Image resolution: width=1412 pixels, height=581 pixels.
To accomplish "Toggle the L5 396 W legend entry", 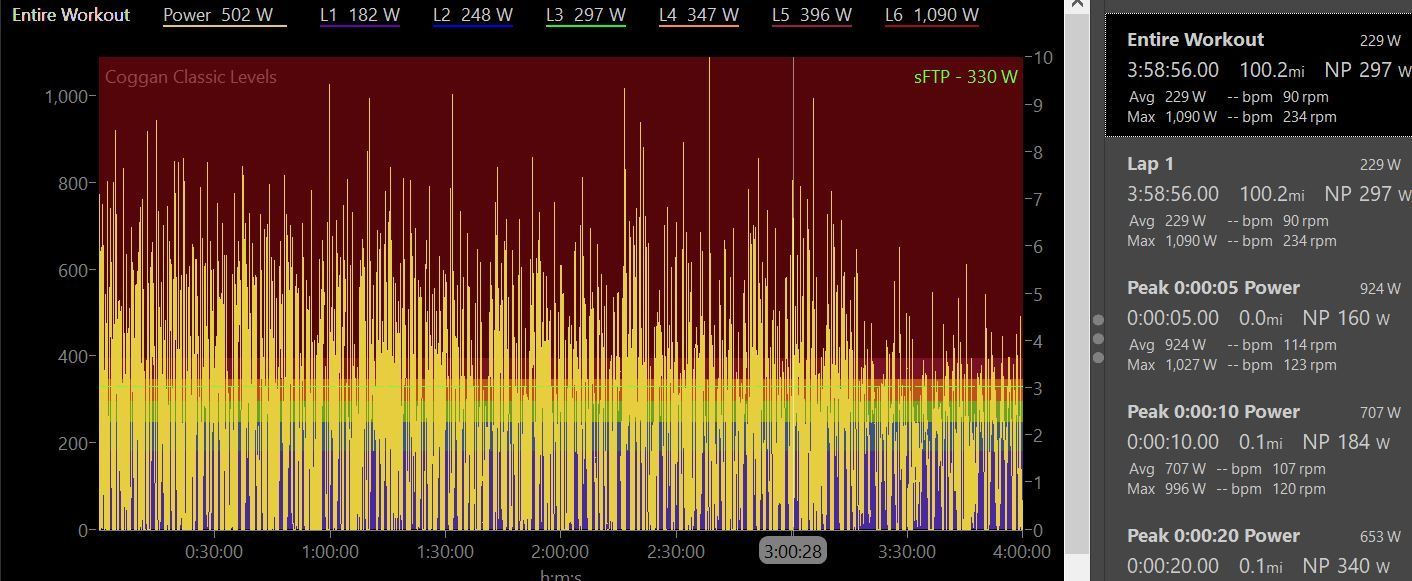I will (x=811, y=15).
